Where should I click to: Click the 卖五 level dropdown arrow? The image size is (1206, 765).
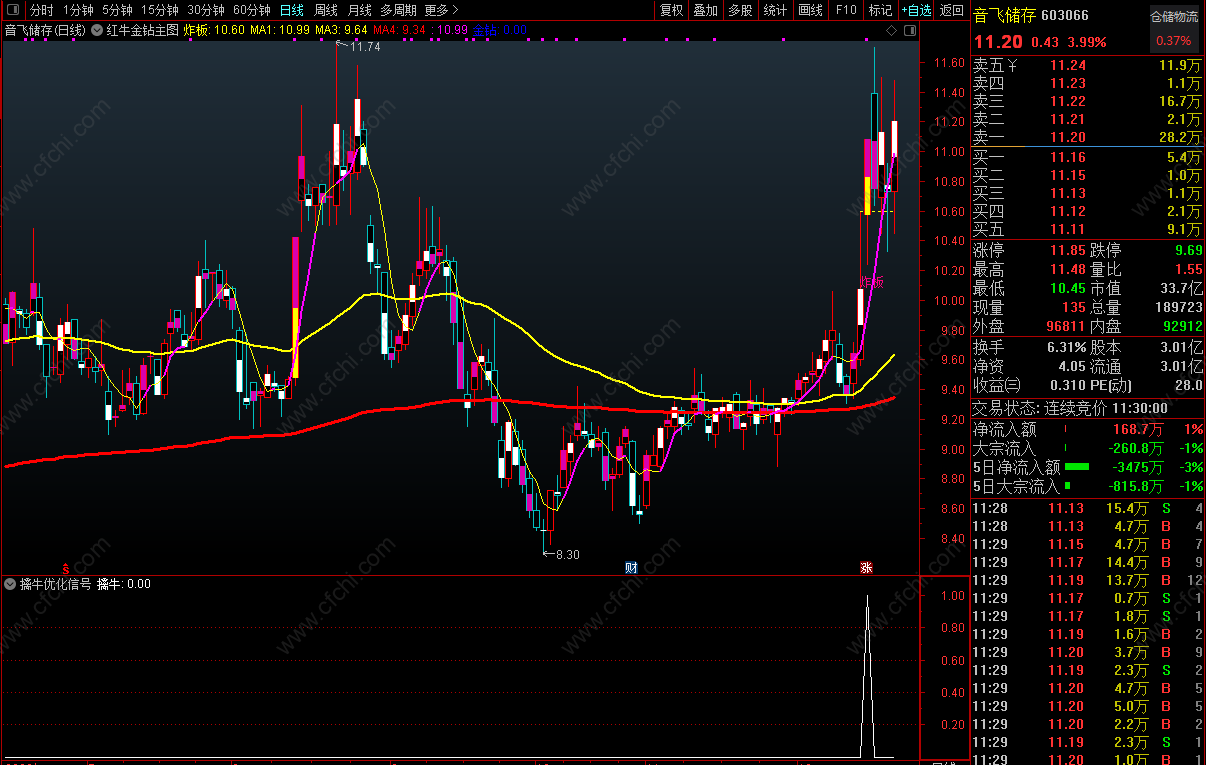pos(1012,66)
